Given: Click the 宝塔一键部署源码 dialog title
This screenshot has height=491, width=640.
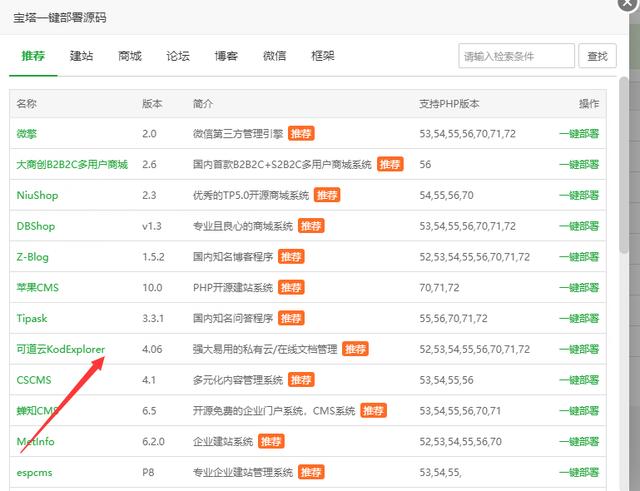Looking at the screenshot, I should pos(60,18).
